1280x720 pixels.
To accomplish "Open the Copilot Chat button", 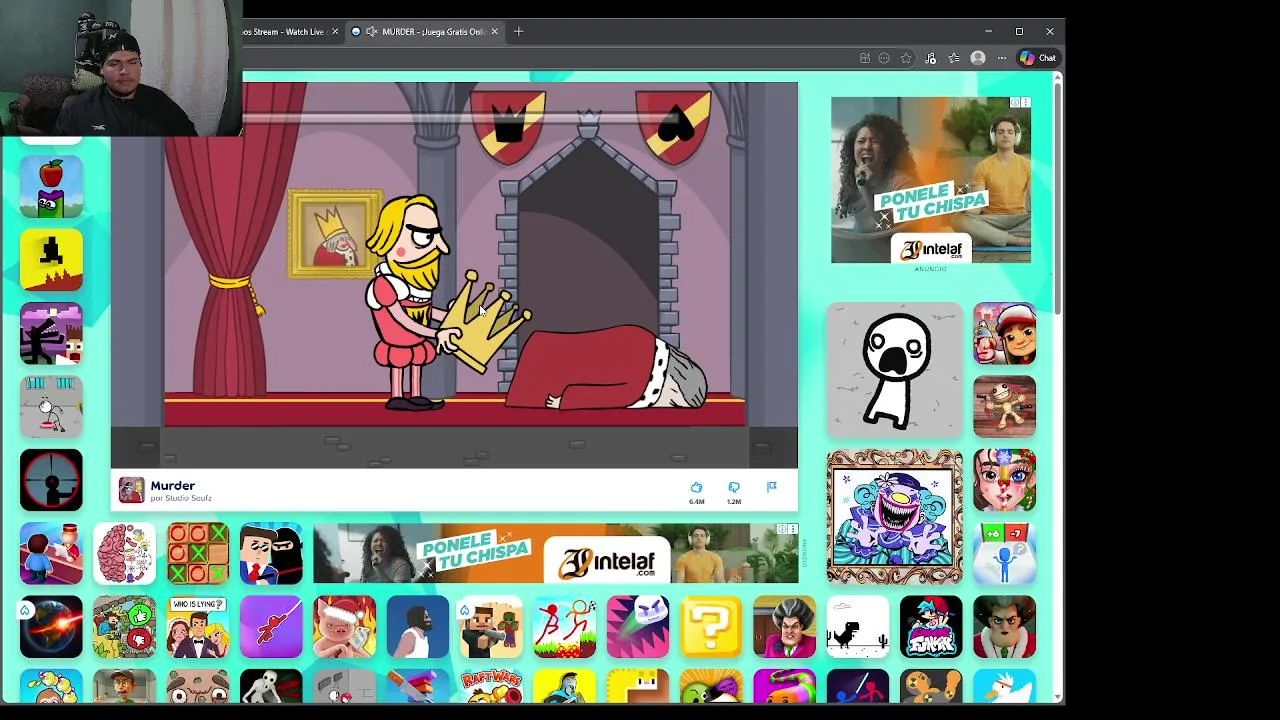I will pos(1037,58).
